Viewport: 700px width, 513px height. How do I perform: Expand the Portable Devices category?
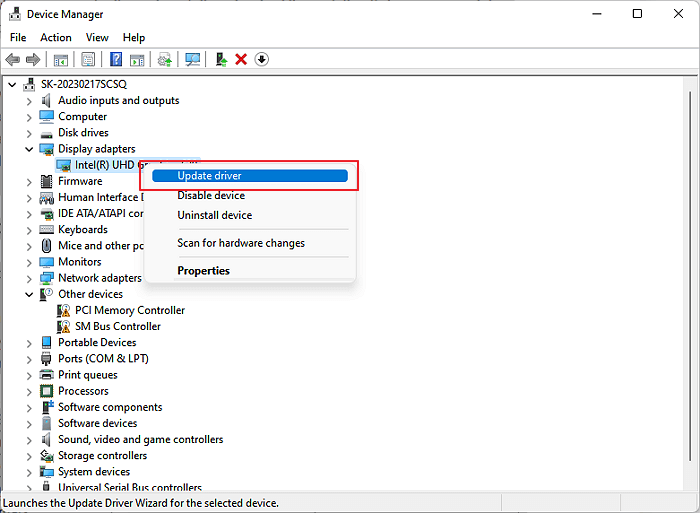pos(29,343)
